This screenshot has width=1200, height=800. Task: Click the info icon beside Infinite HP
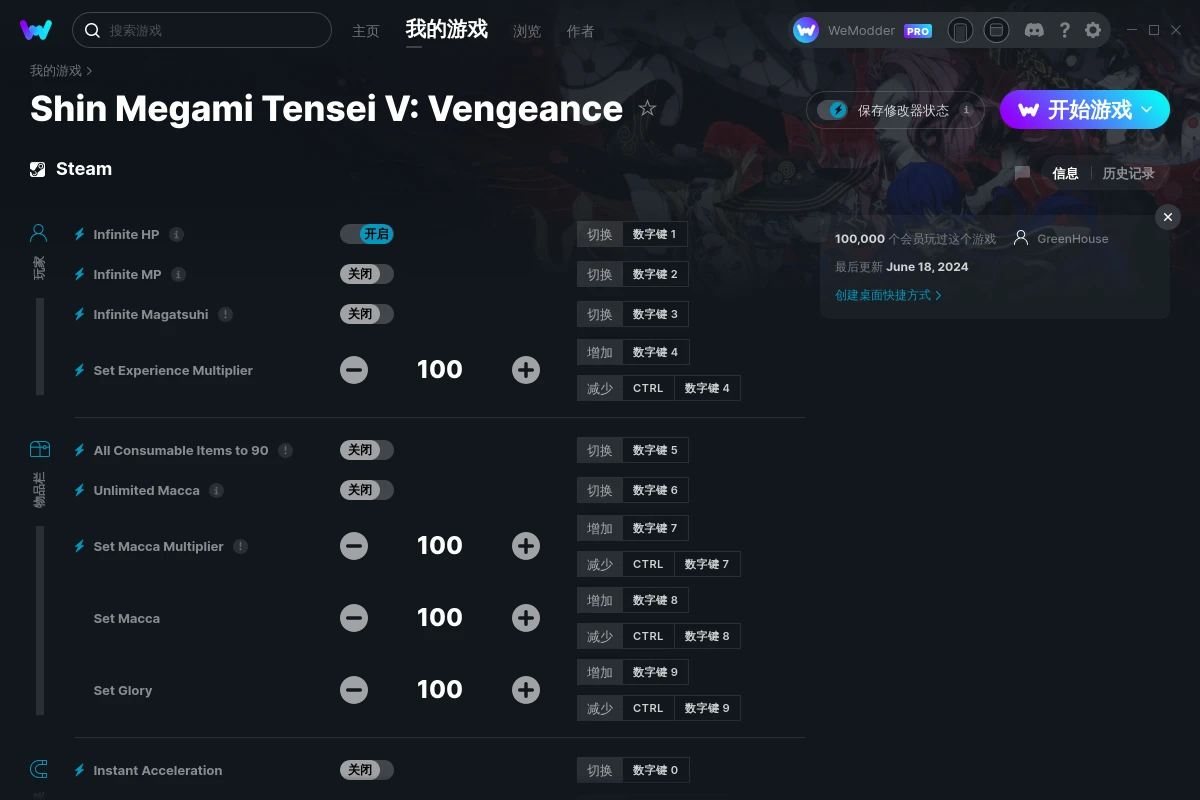pos(176,234)
